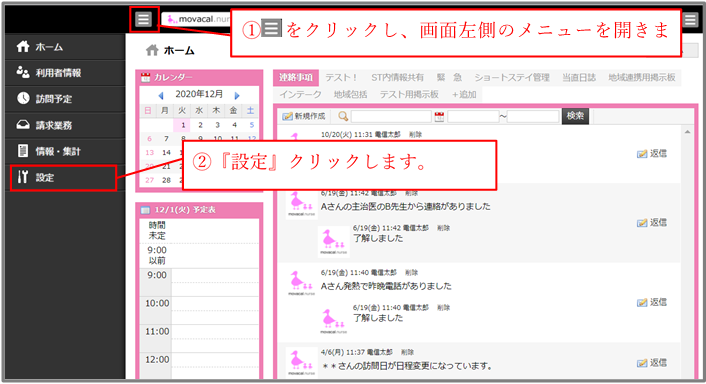Reply to the Aさん発熱 message

[x=652, y=303]
